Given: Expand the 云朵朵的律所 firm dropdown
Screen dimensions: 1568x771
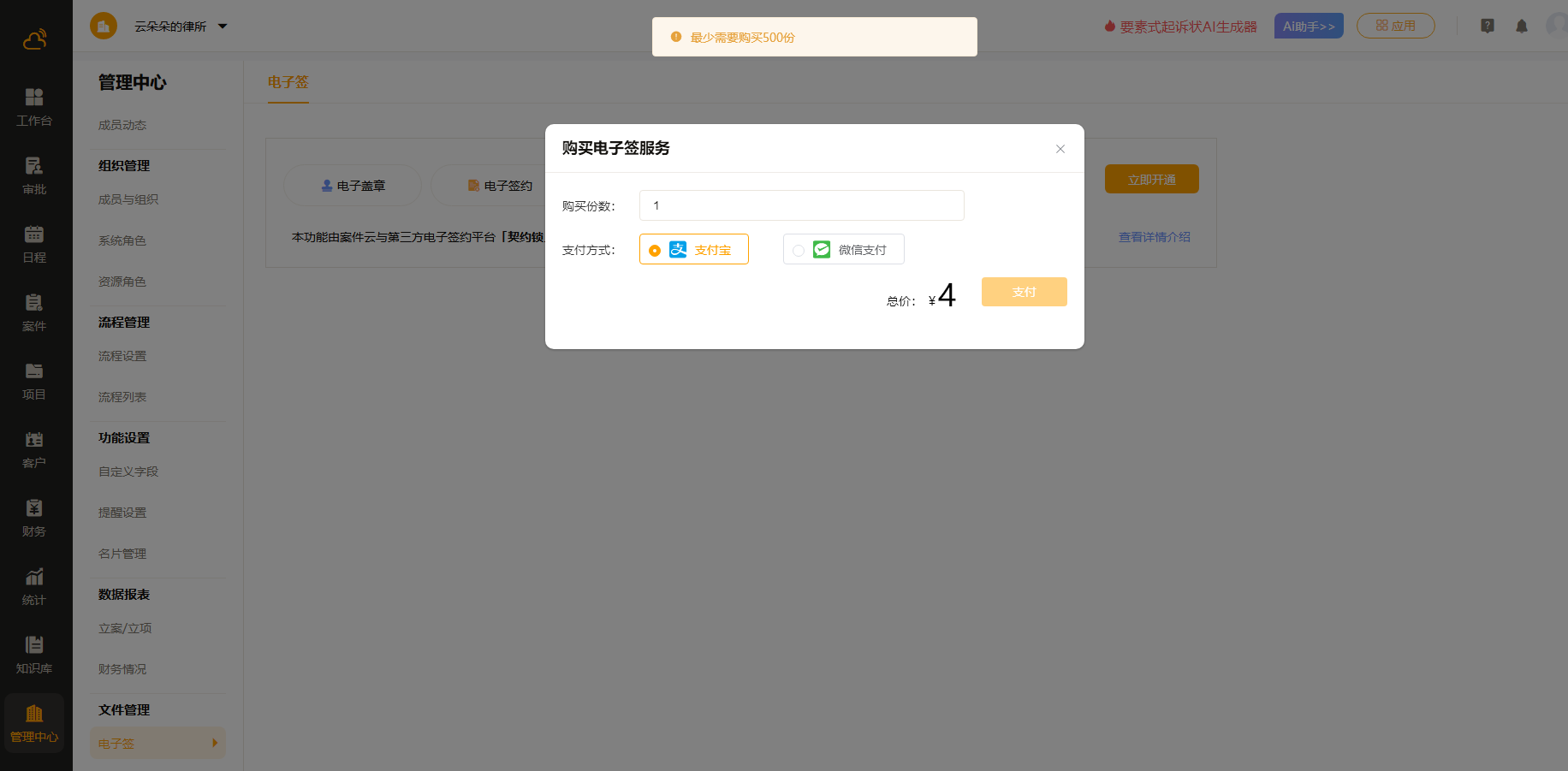Looking at the screenshot, I should pyautogui.click(x=223, y=27).
